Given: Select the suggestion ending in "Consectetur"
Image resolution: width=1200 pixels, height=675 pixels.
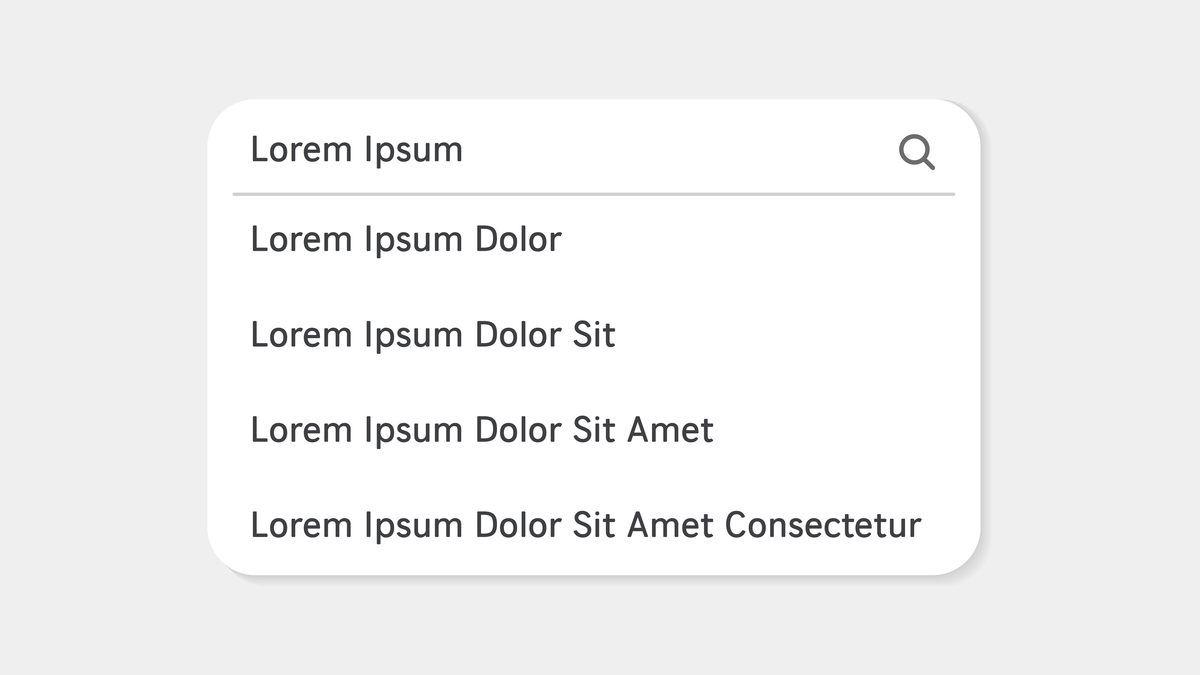Looking at the screenshot, I should pos(585,525).
